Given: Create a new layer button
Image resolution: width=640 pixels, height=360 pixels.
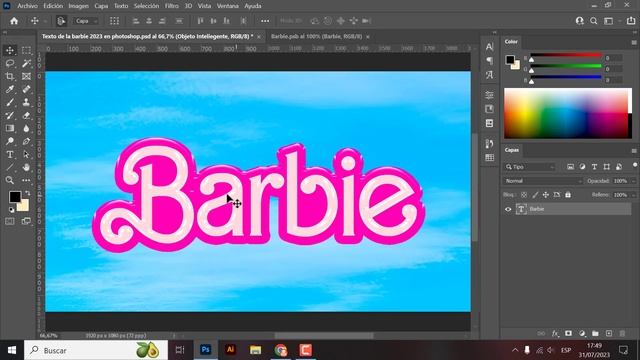Looking at the screenshot, I should (x=609, y=333).
